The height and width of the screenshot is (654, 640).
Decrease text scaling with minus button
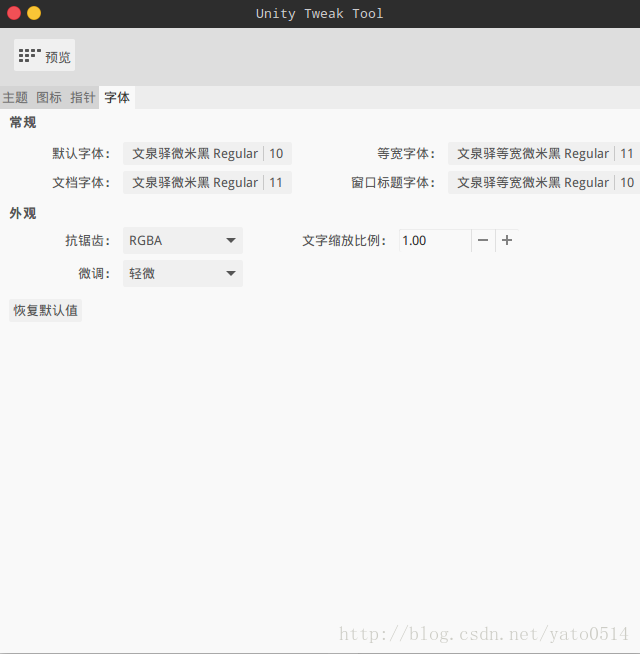coord(483,241)
